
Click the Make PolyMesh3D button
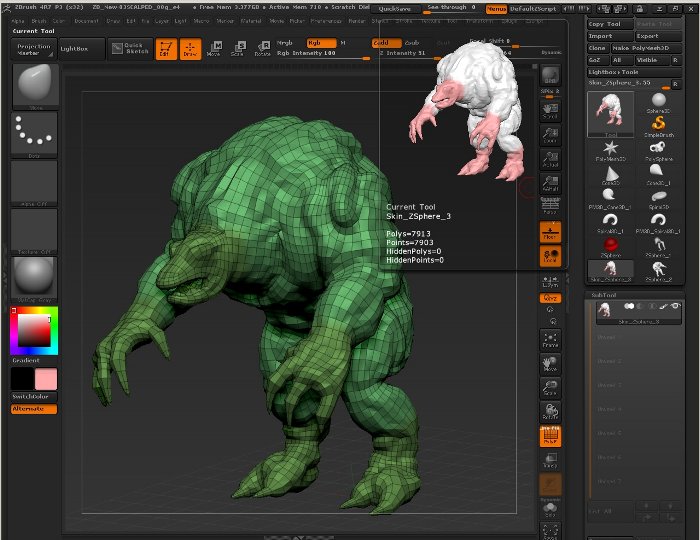(x=647, y=47)
